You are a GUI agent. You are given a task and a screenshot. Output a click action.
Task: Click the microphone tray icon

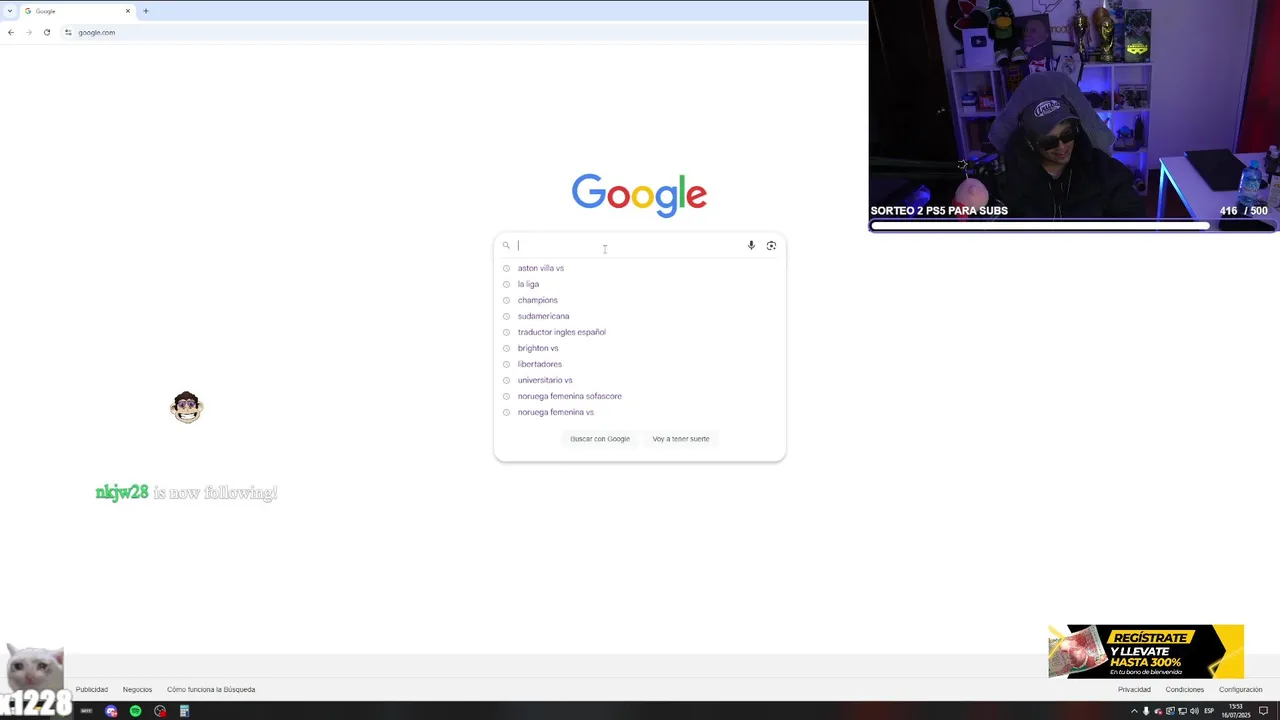1146,711
